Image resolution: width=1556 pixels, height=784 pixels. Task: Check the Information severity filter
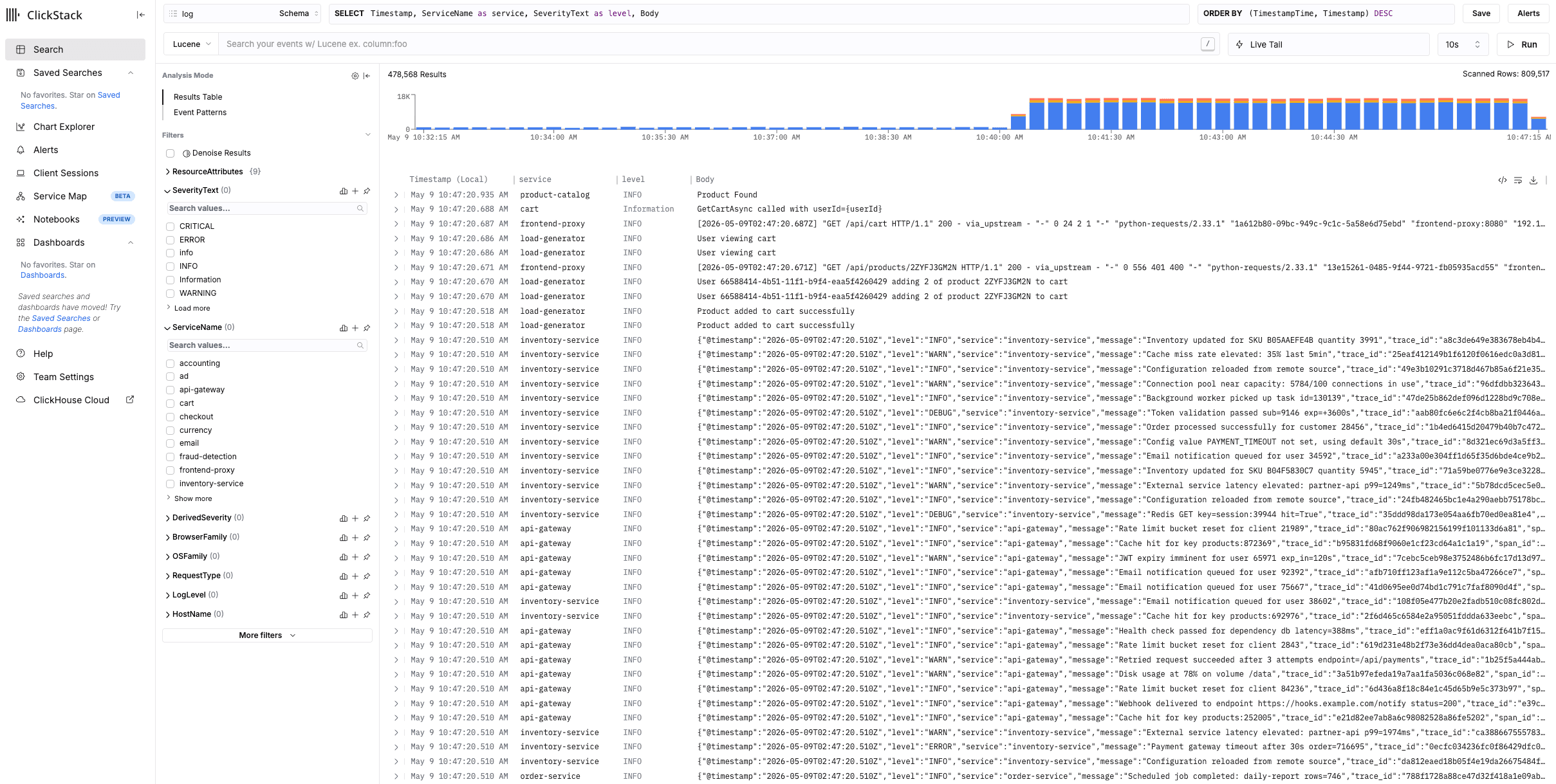171,280
